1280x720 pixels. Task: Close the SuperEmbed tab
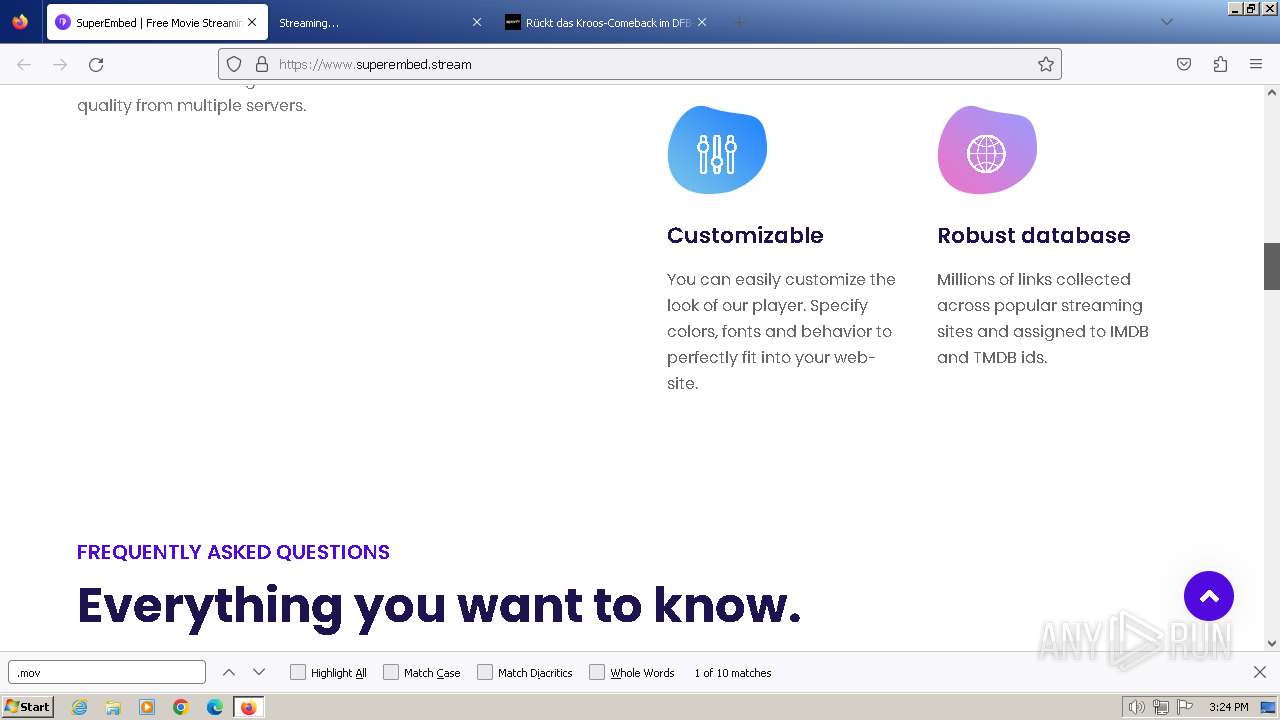coord(251,22)
